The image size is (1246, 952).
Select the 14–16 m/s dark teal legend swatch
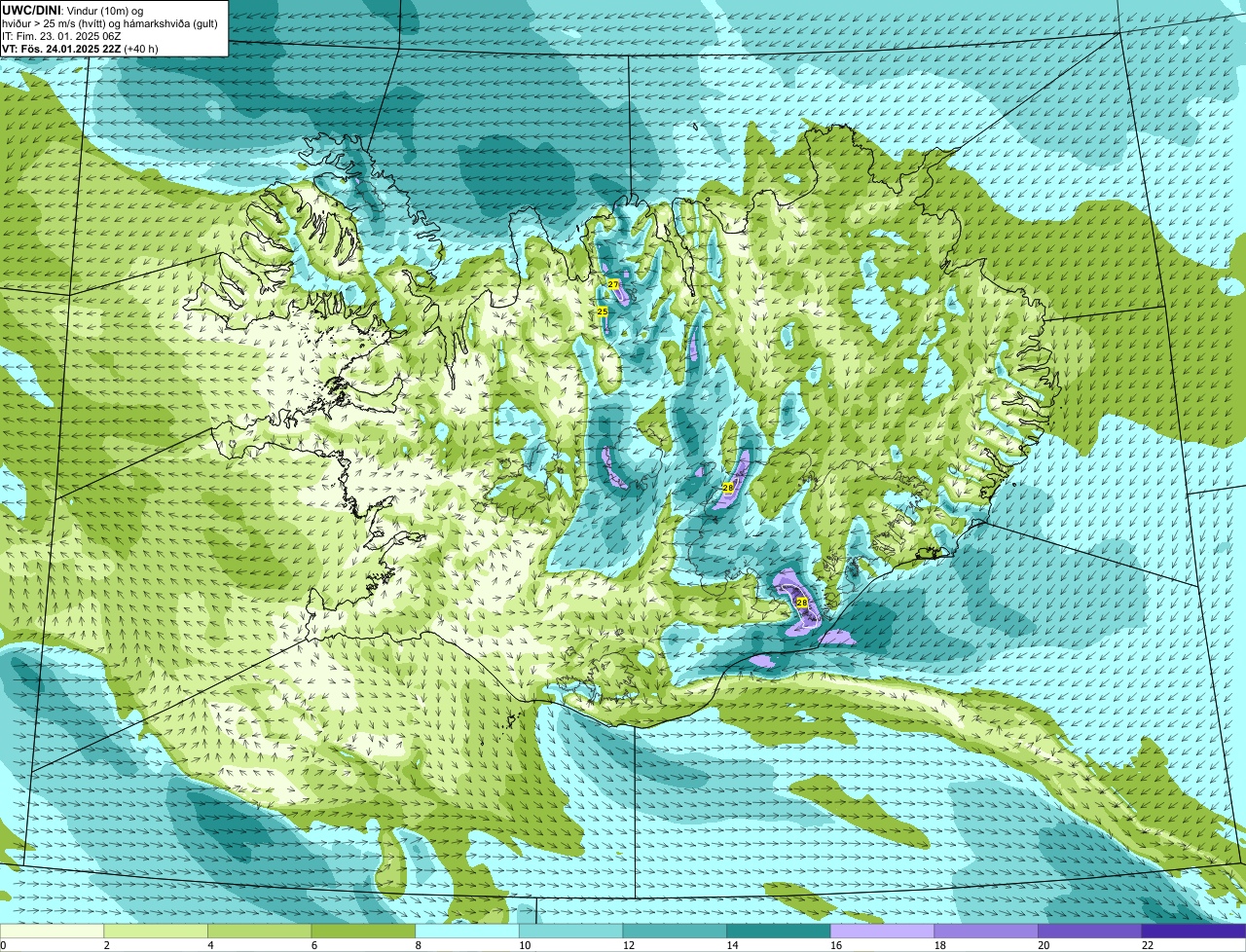(779, 931)
